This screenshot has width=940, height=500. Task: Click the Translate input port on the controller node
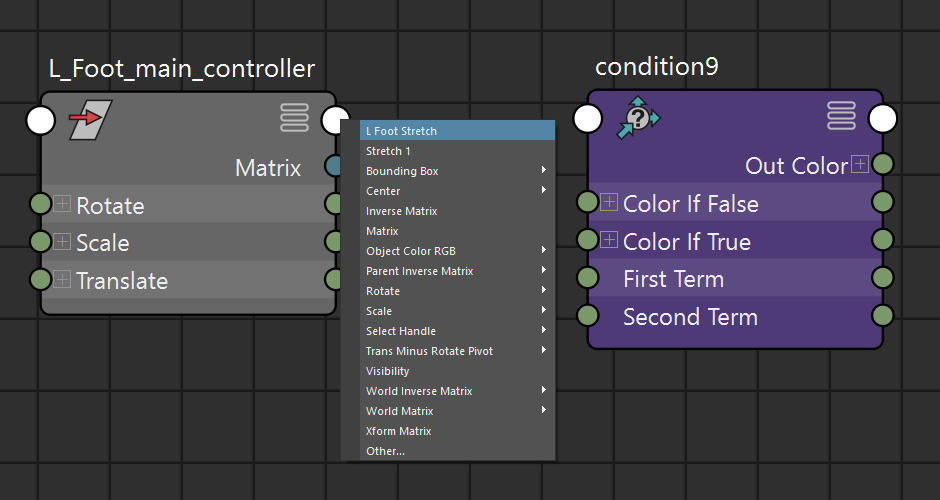[41, 279]
